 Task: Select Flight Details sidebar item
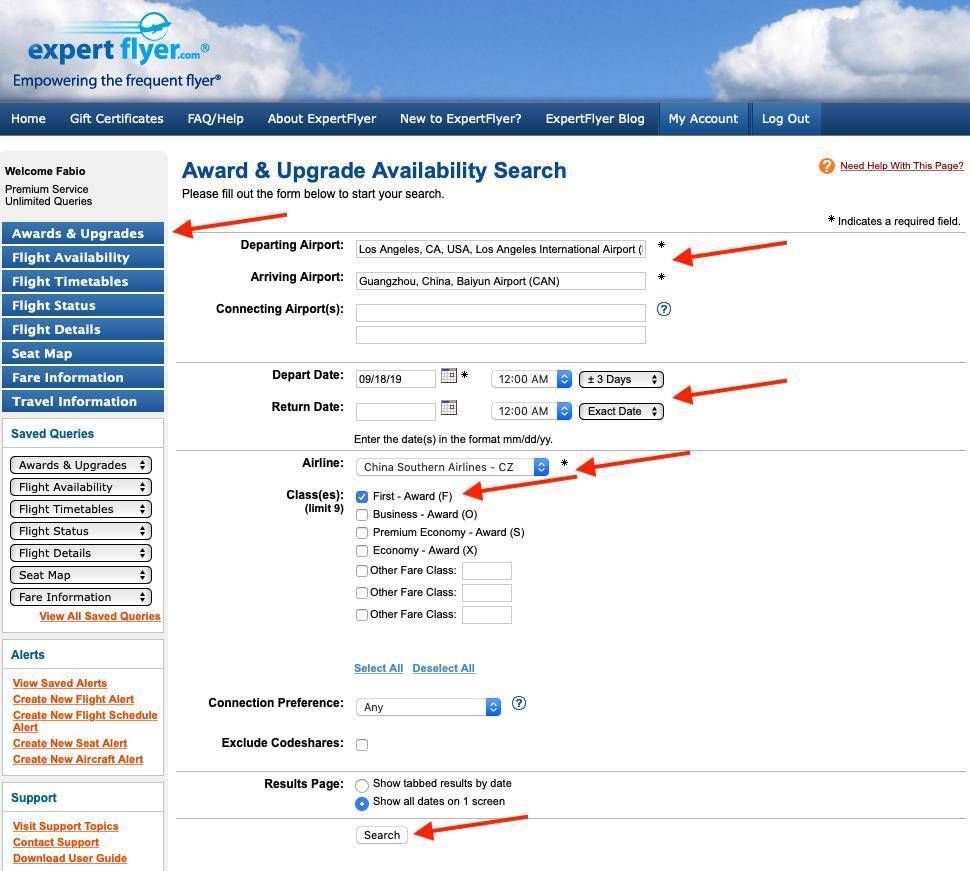click(83, 330)
